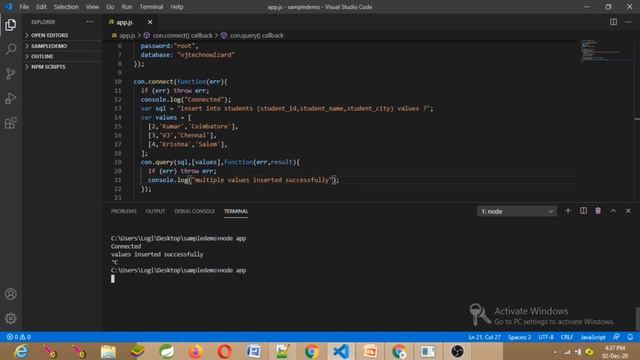
Task: Open the File menu
Action: click(24, 7)
